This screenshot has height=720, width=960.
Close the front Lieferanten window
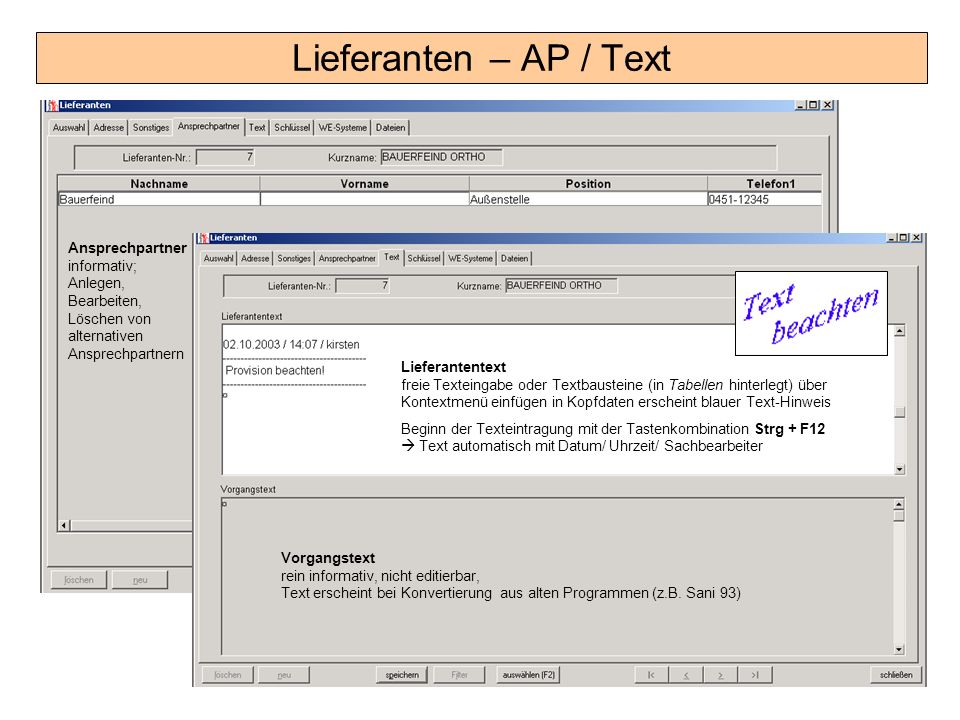coord(917,238)
